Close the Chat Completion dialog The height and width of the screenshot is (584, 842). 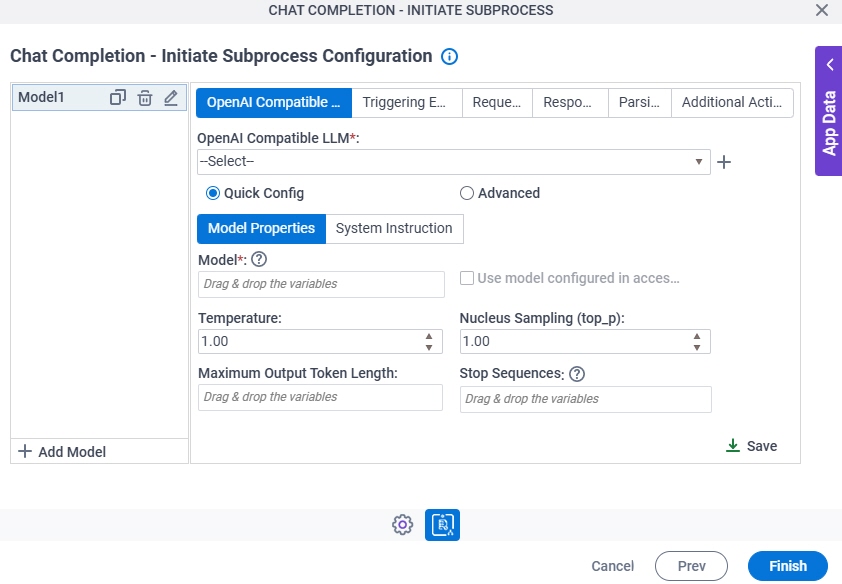click(x=822, y=10)
